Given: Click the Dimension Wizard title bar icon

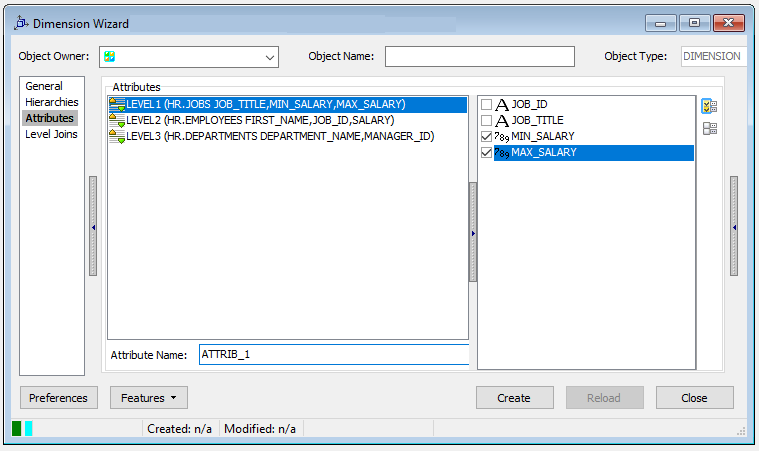Looking at the screenshot, I should click(x=21, y=23).
